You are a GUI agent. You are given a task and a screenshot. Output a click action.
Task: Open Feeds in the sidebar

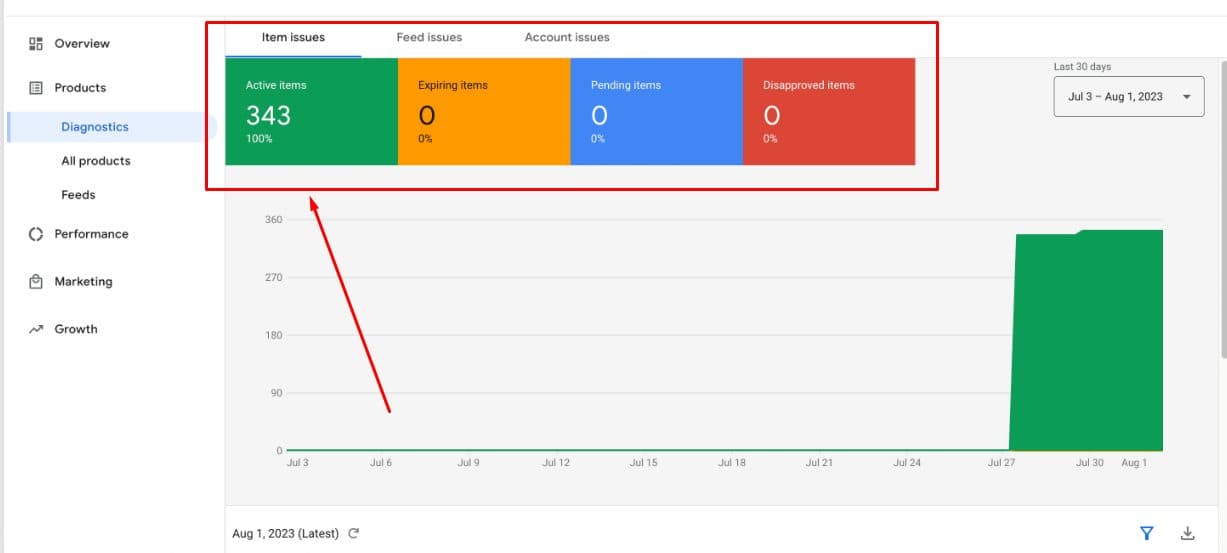(x=78, y=195)
